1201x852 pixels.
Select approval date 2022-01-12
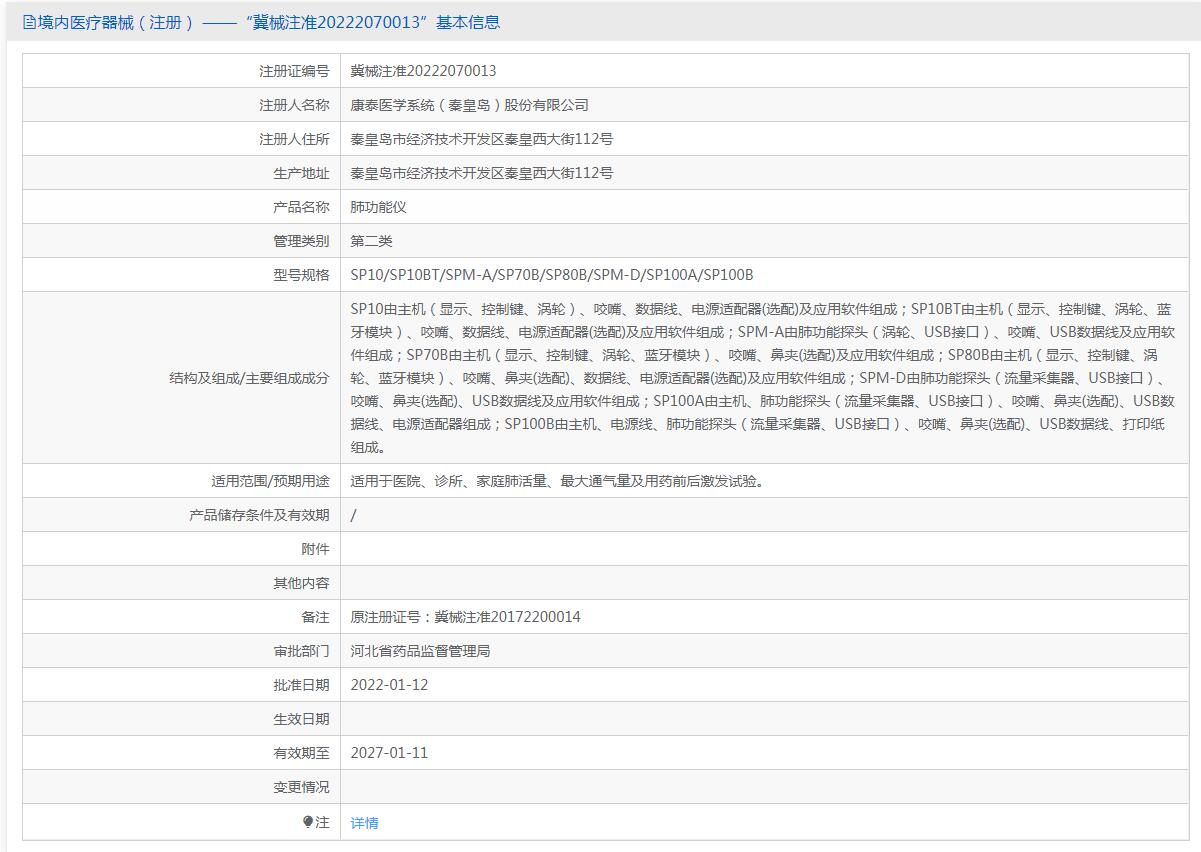389,685
